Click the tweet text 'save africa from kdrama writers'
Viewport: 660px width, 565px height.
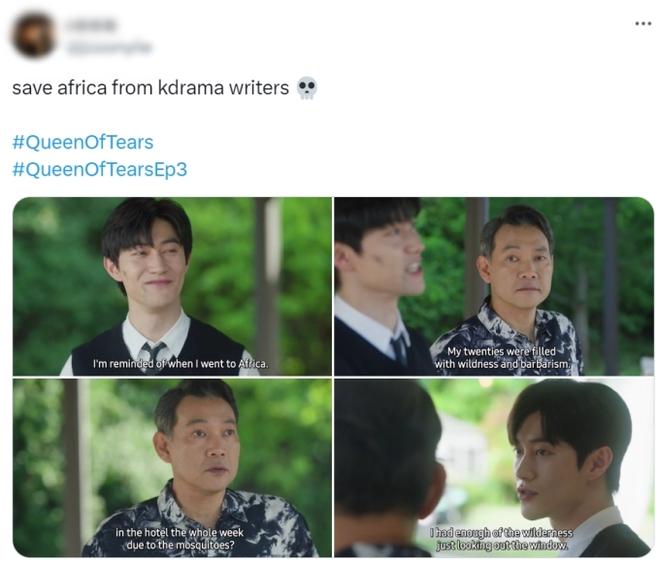[150, 88]
